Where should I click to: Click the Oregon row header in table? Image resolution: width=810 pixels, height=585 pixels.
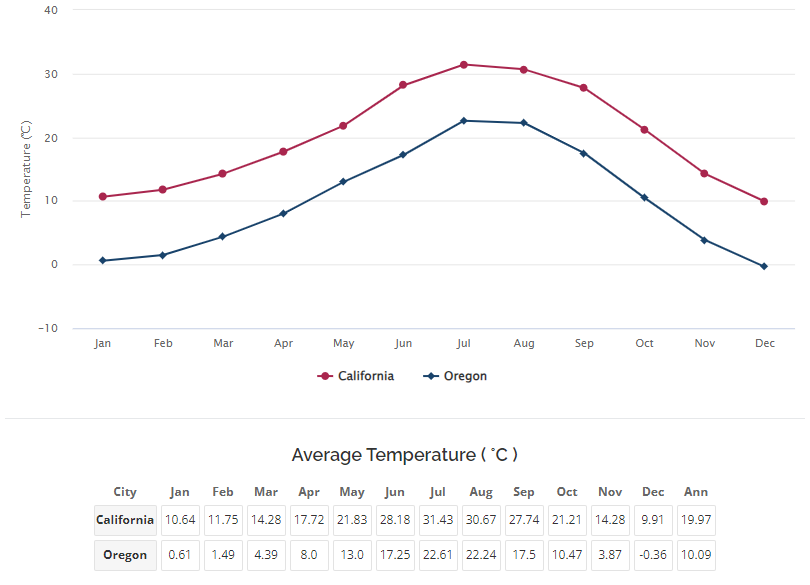125,555
